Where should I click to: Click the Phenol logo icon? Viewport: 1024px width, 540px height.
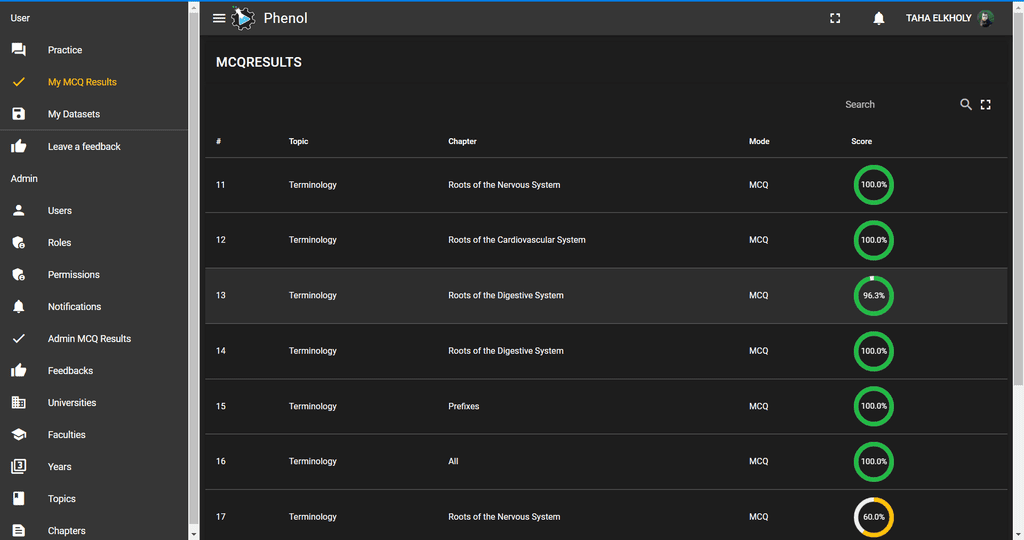click(243, 18)
